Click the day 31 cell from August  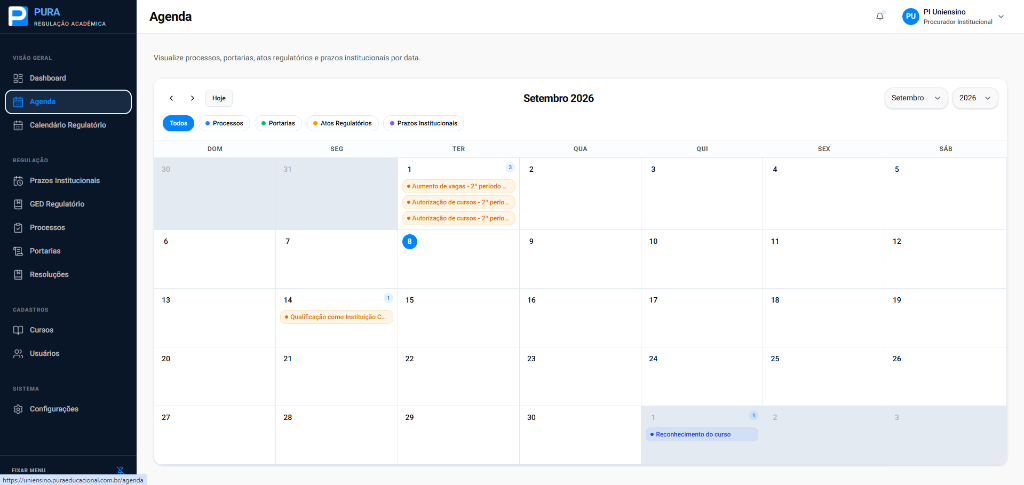336,194
